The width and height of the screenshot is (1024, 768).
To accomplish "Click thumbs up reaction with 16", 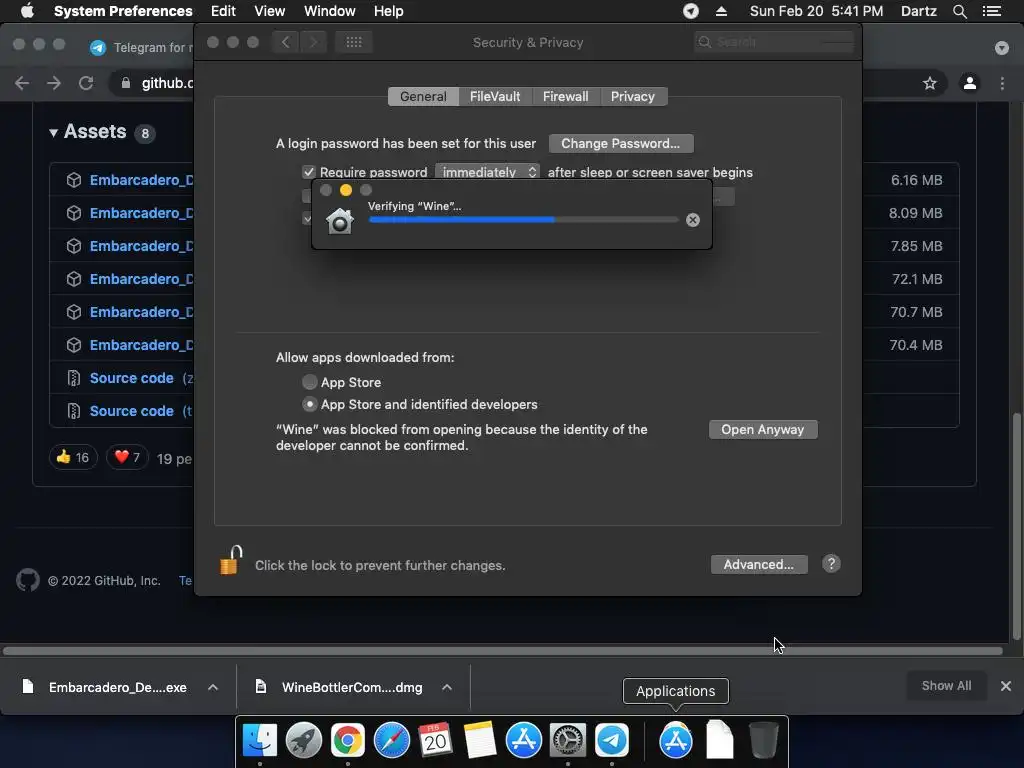I will coord(73,457).
